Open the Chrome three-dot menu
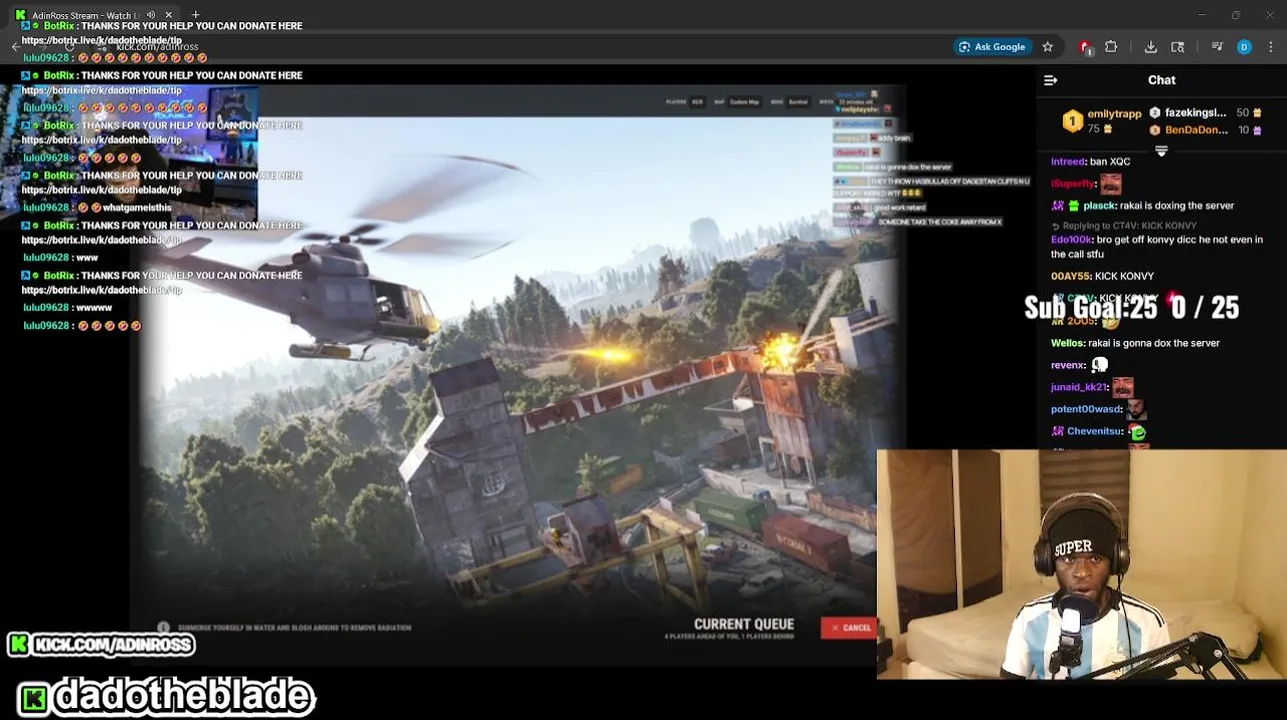The image size is (1287, 720). 1271,47
